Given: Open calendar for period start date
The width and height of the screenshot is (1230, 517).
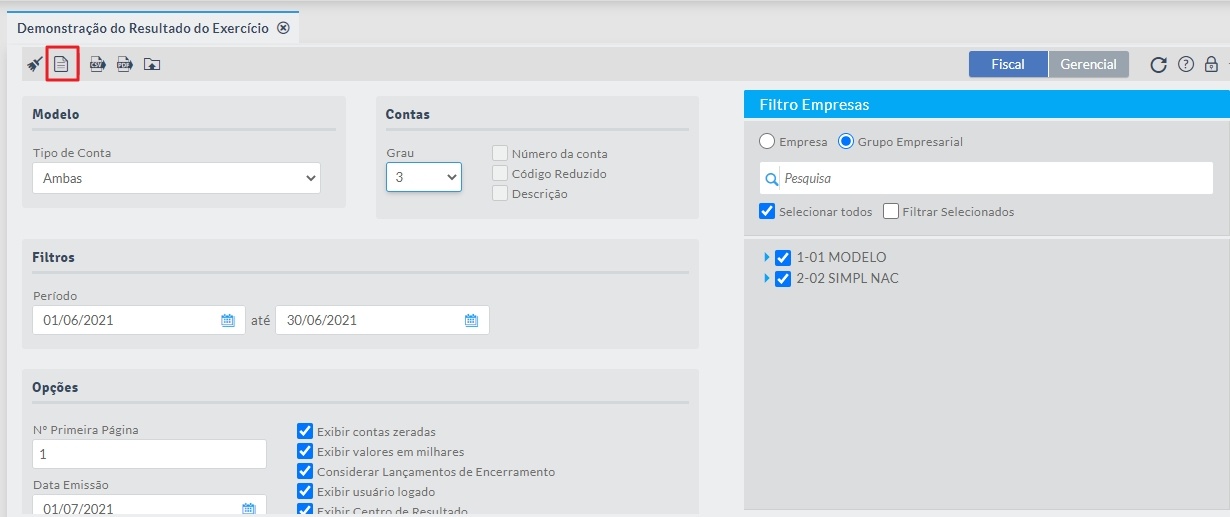Looking at the screenshot, I should [228, 320].
